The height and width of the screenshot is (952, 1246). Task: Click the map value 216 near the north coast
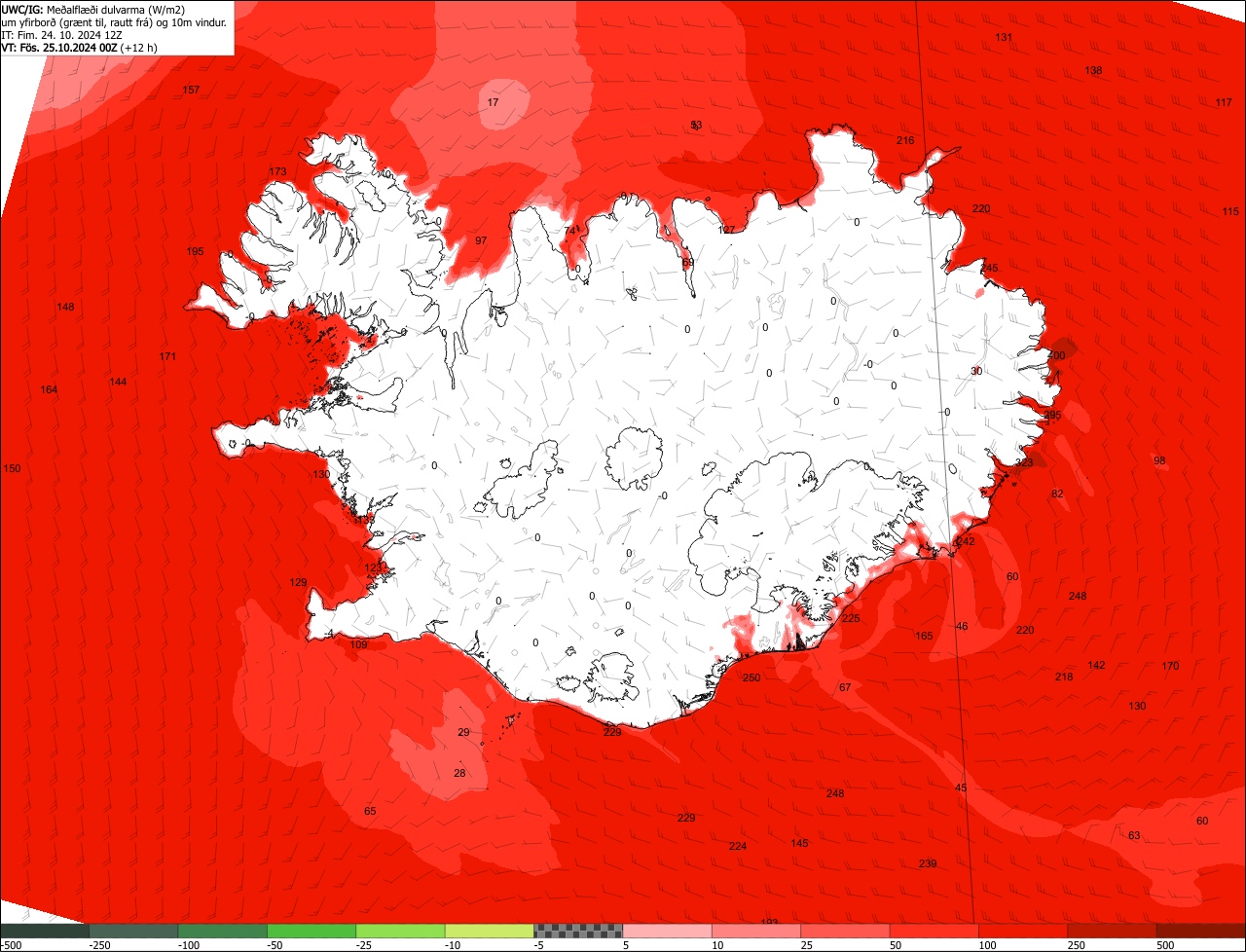(905, 140)
